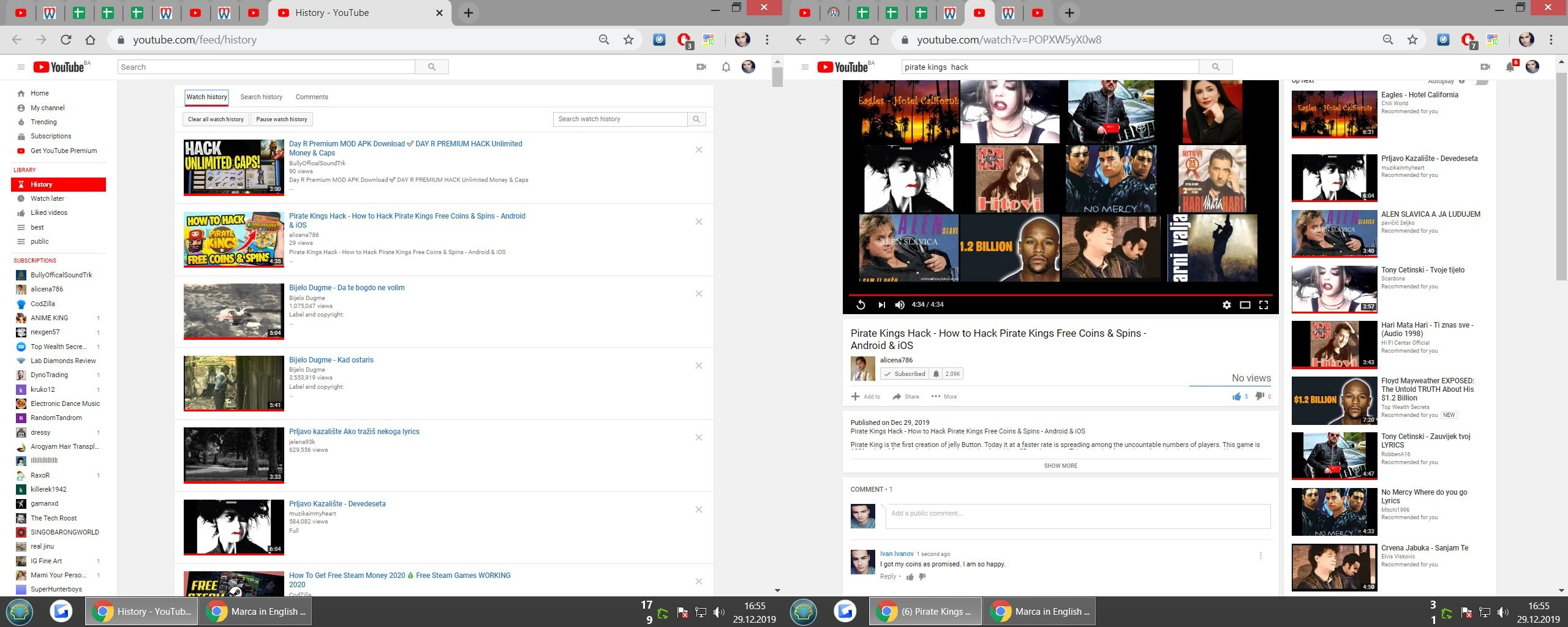Bookmark page star in watch window
Viewport: 1568px width, 627px height.
1412,40
